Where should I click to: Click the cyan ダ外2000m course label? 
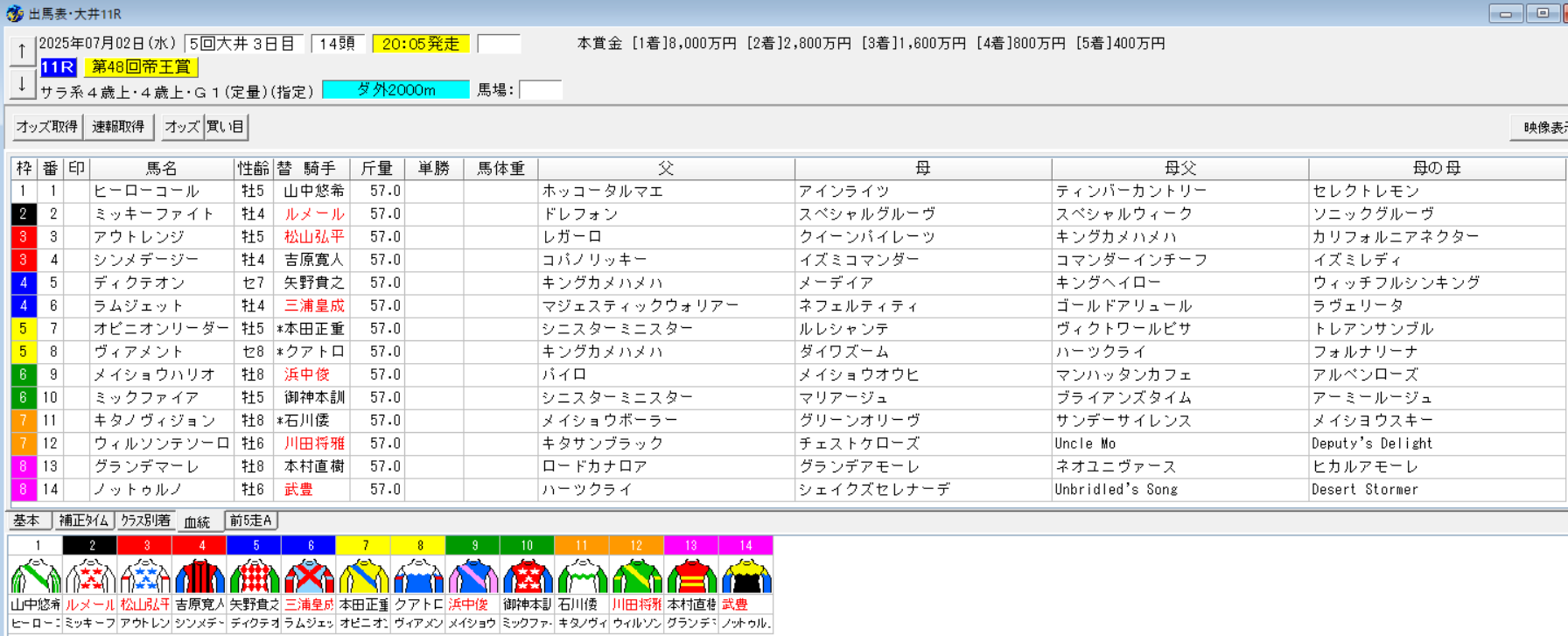[x=395, y=89]
